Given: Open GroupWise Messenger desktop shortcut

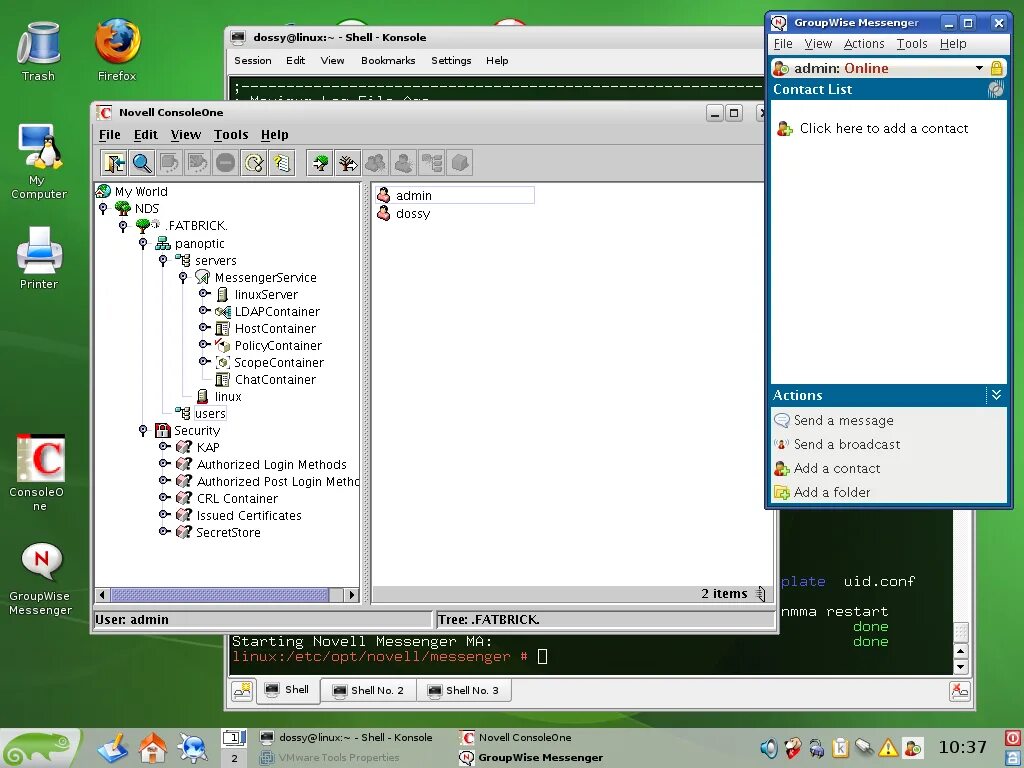Looking at the screenshot, I should 40,579.
